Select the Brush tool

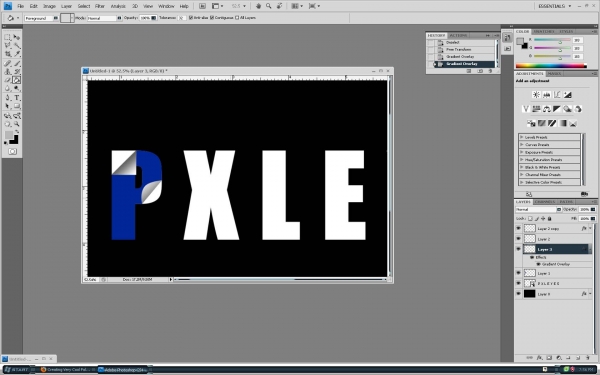pos(17,64)
